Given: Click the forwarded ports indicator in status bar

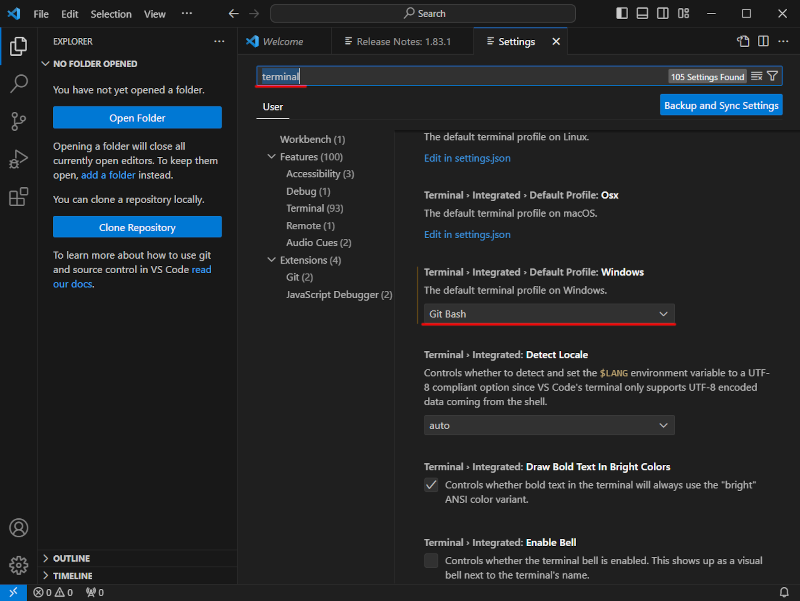Looking at the screenshot, I should 95,592.
